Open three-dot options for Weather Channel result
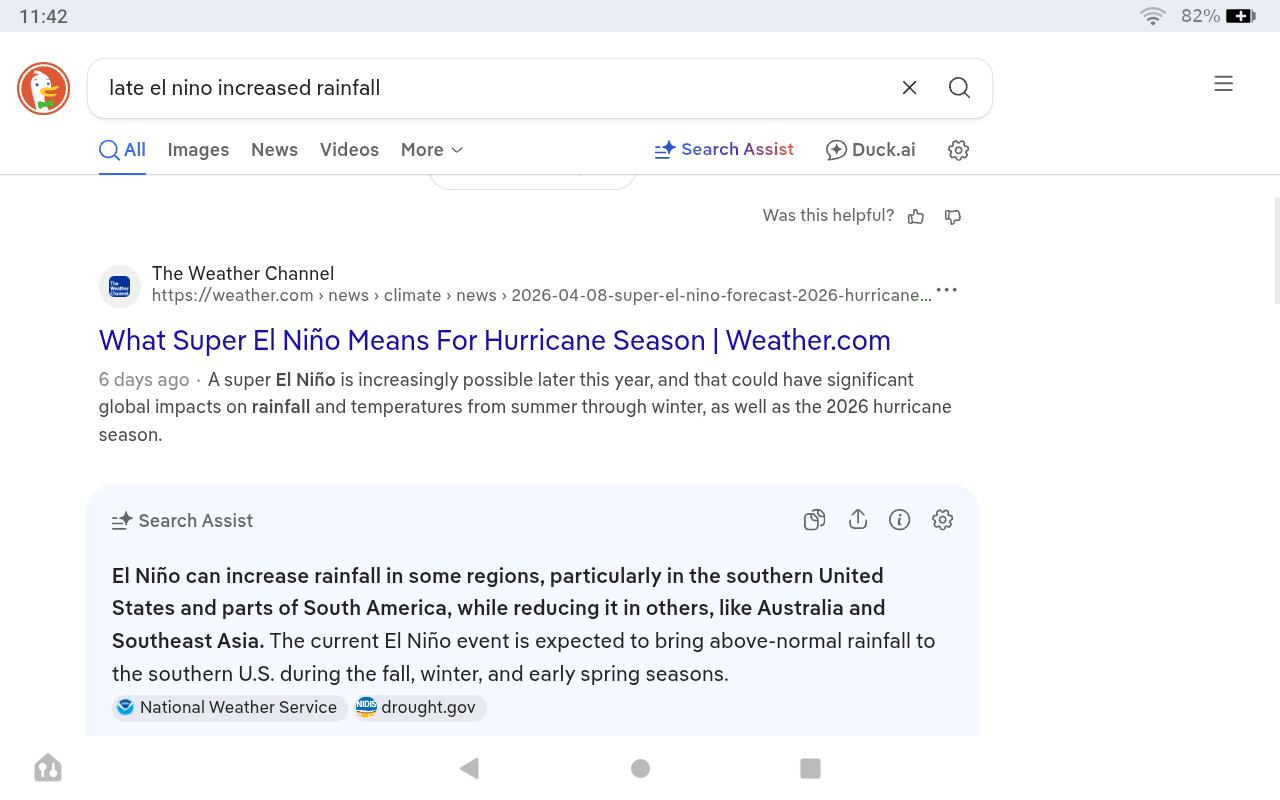The height and width of the screenshot is (800, 1280). coord(946,291)
